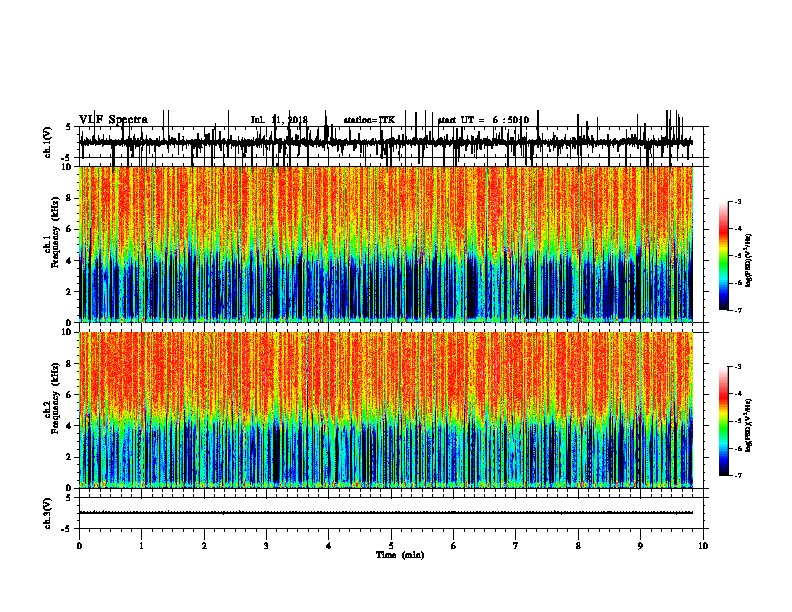Screen dimensions: 792x612
Task: Click the time axis tick label "1"
Action: [x=142, y=546]
